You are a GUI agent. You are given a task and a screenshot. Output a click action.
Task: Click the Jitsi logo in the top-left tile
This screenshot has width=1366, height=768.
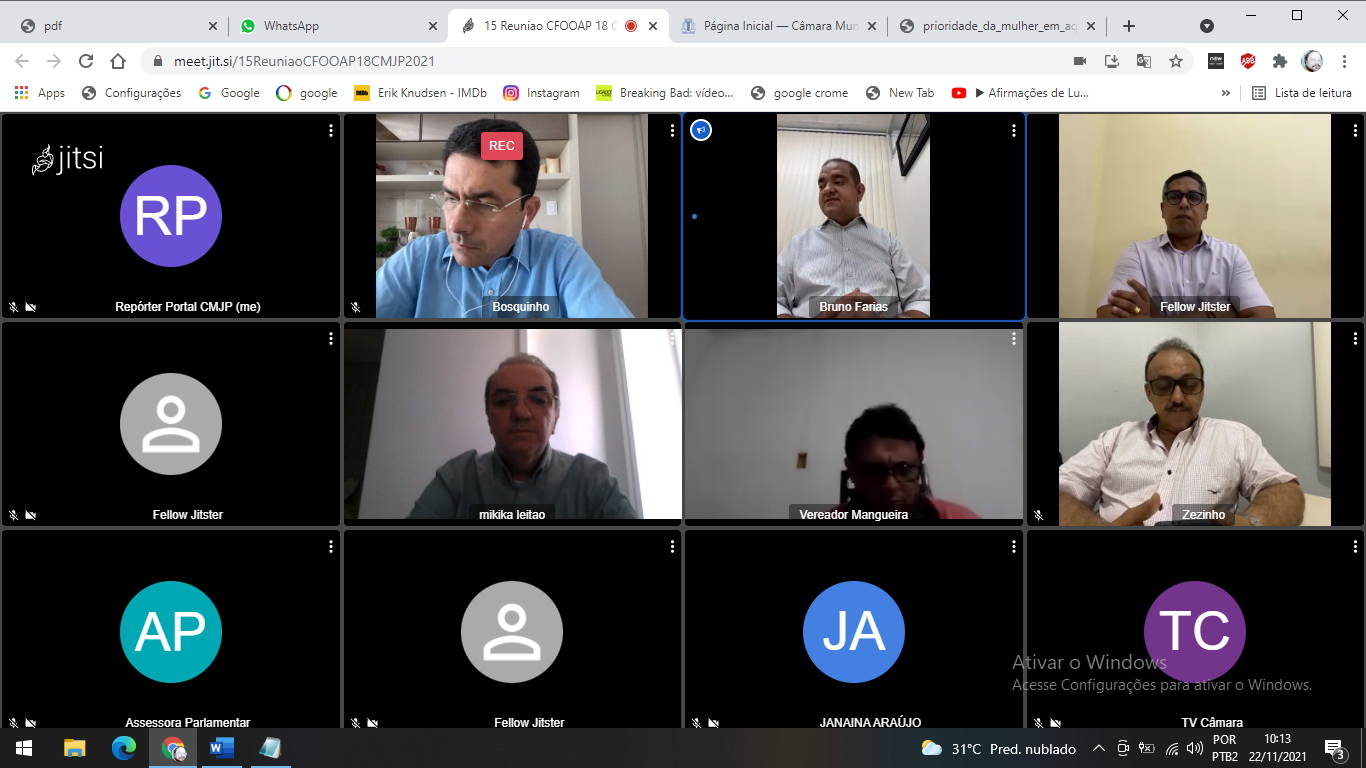[x=68, y=160]
